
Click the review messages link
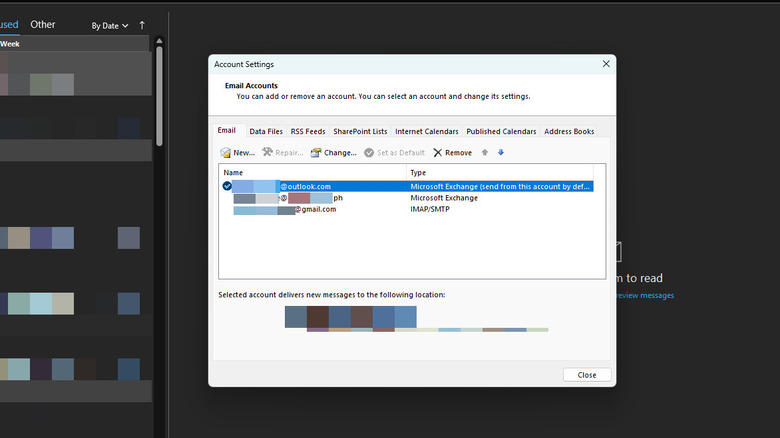click(645, 295)
